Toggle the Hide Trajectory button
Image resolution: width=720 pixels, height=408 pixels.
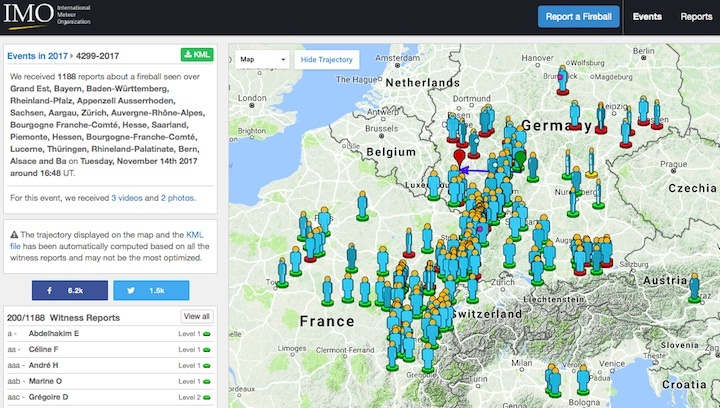click(327, 60)
